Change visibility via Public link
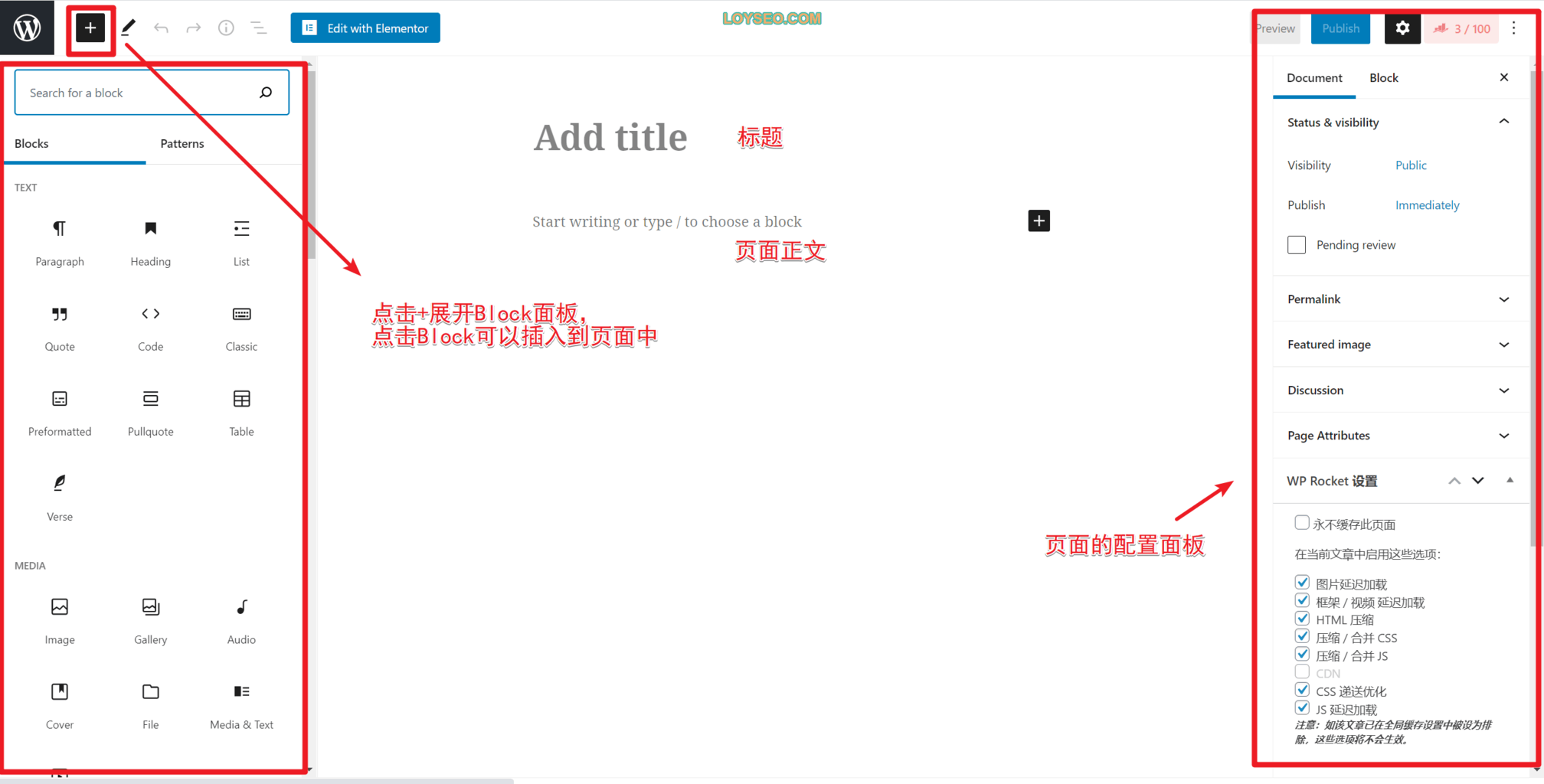This screenshot has width=1544, height=784. pyautogui.click(x=1411, y=165)
